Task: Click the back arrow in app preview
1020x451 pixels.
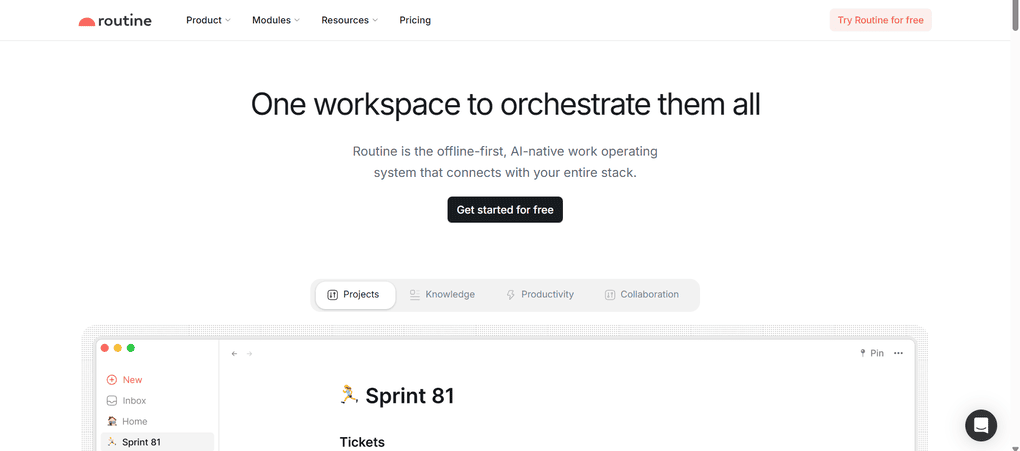Action: [x=234, y=353]
